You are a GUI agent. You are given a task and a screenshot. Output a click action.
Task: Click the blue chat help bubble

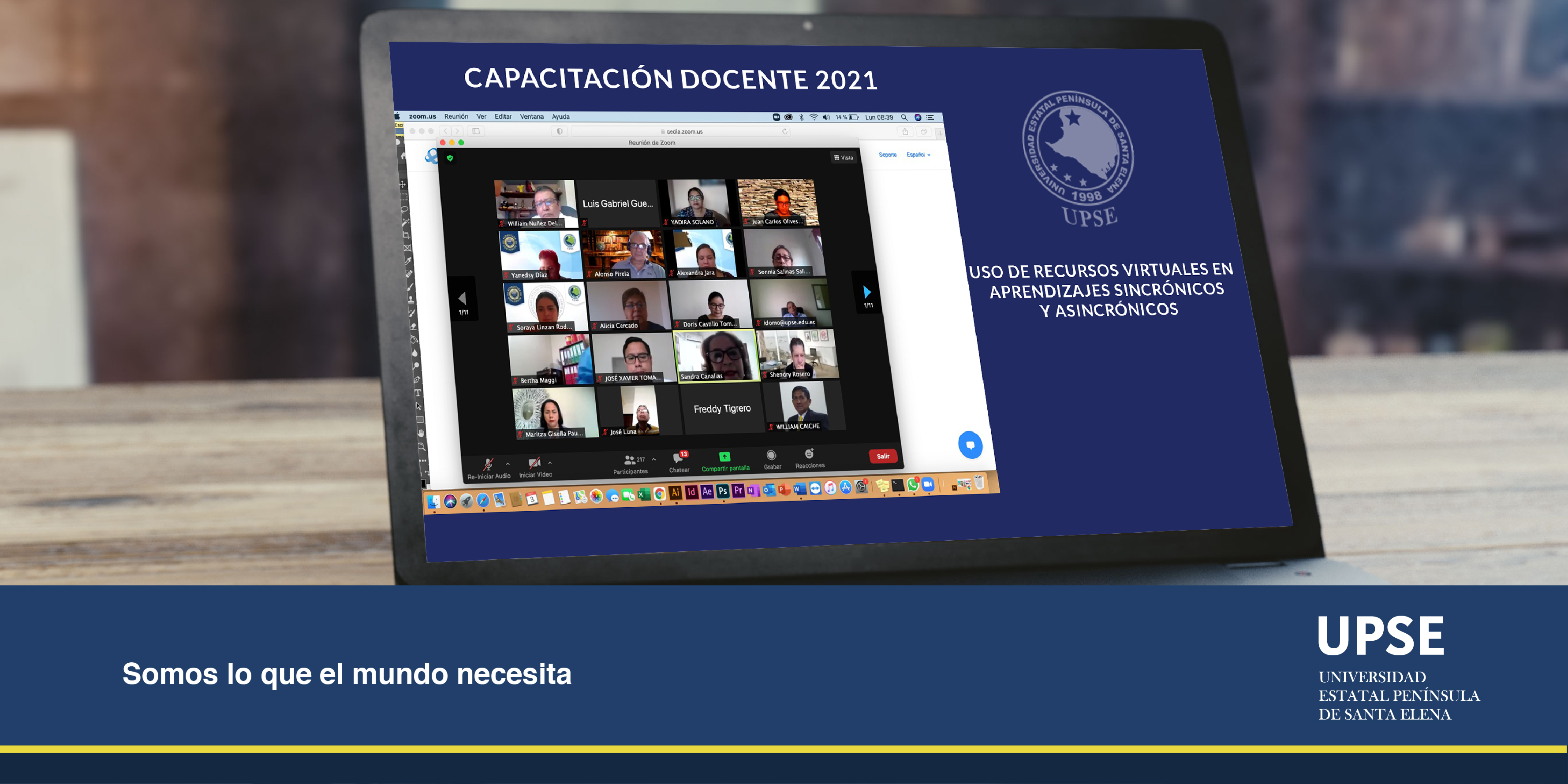coord(970,445)
